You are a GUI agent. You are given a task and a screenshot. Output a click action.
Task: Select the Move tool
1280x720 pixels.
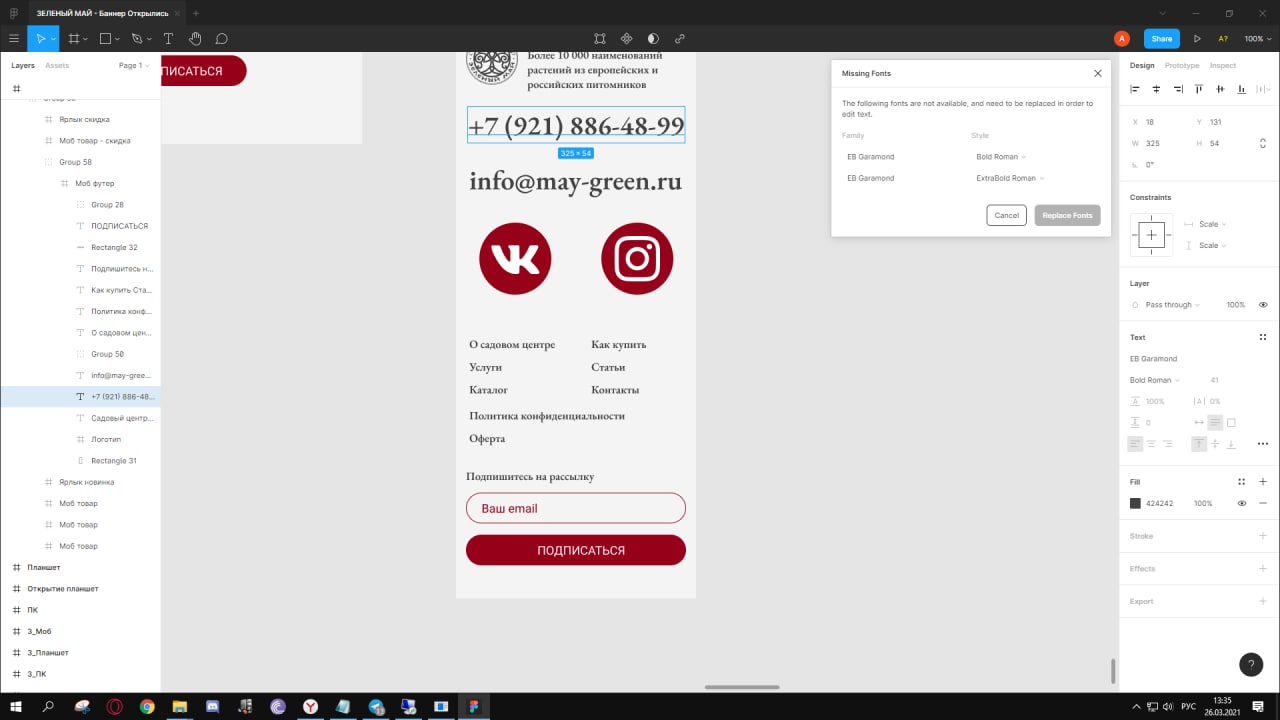(x=41, y=39)
